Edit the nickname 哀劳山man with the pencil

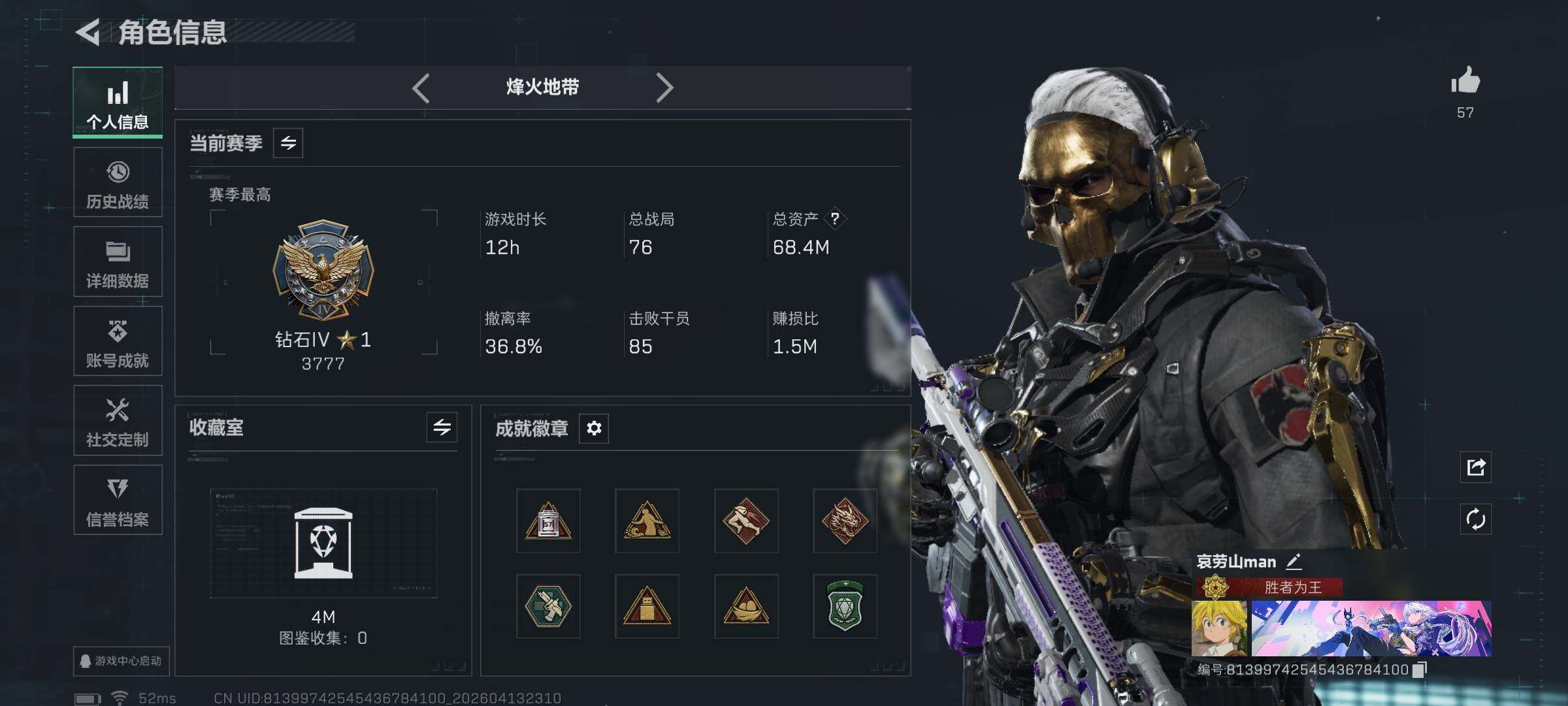tap(1294, 562)
